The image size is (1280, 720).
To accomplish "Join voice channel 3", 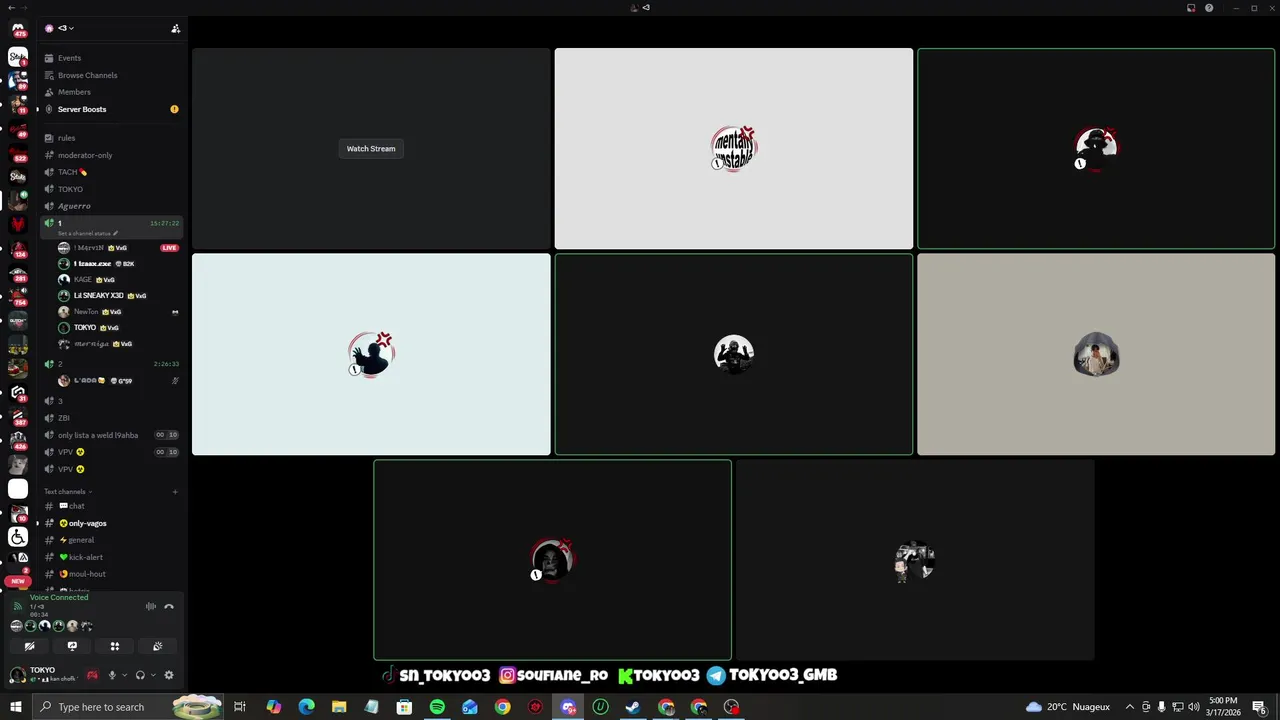I will point(111,401).
